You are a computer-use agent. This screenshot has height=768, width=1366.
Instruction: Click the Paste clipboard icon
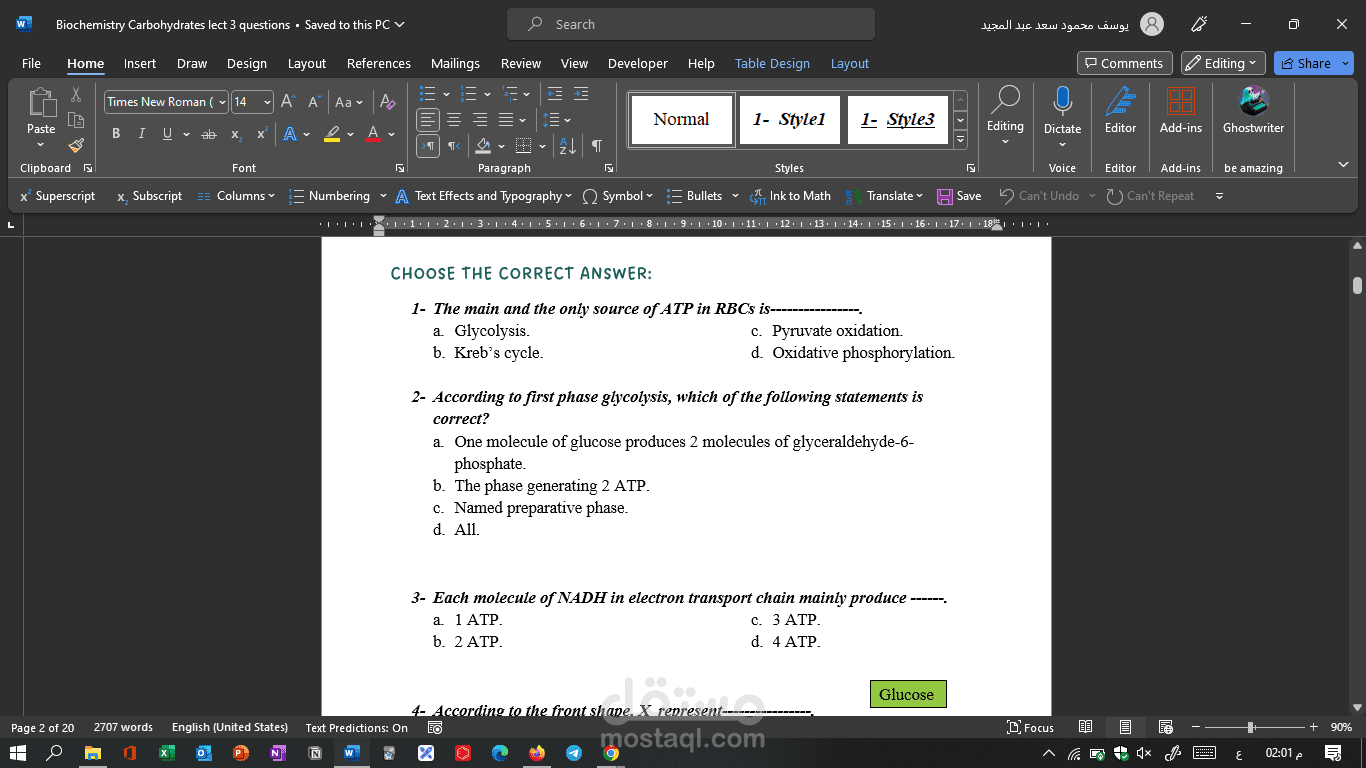click(x=41, y=103)
